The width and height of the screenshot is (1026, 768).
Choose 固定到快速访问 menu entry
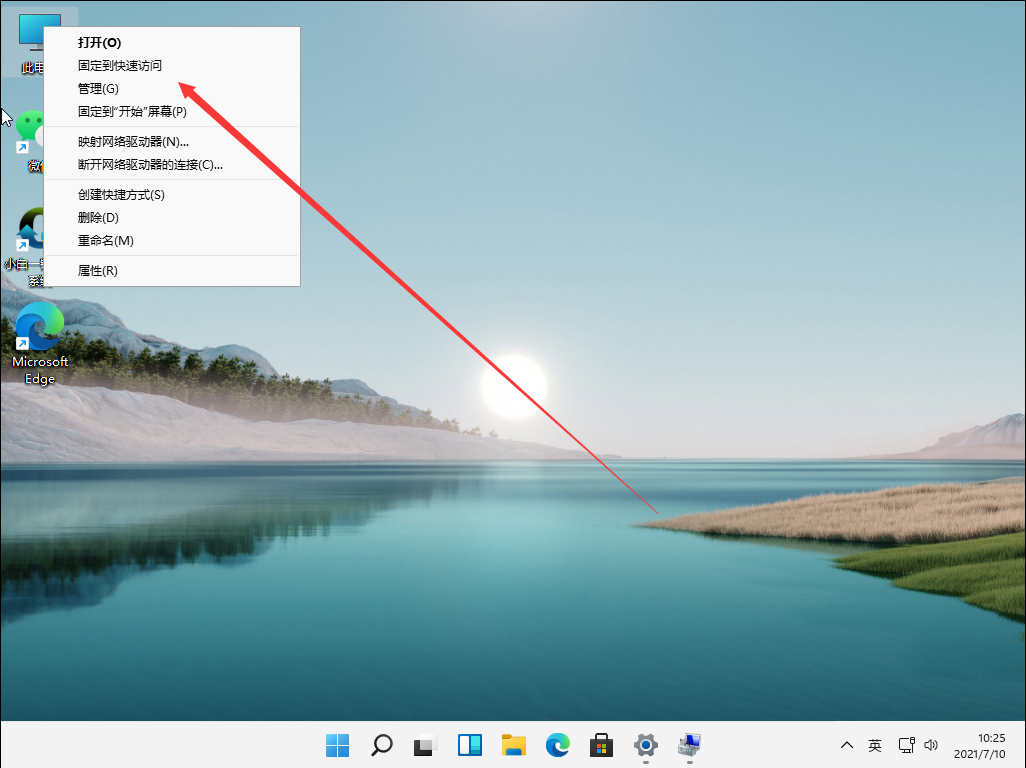pyautogui.click(x=120, y=66)
